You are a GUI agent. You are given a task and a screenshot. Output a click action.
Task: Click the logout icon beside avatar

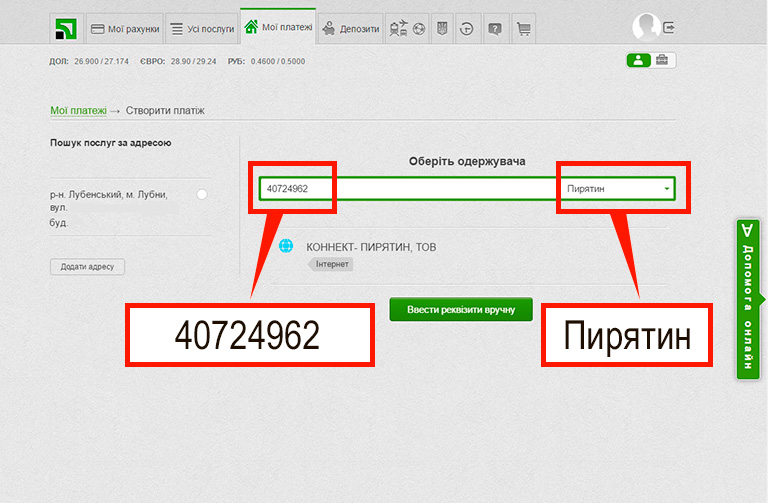tap(669, 27)
